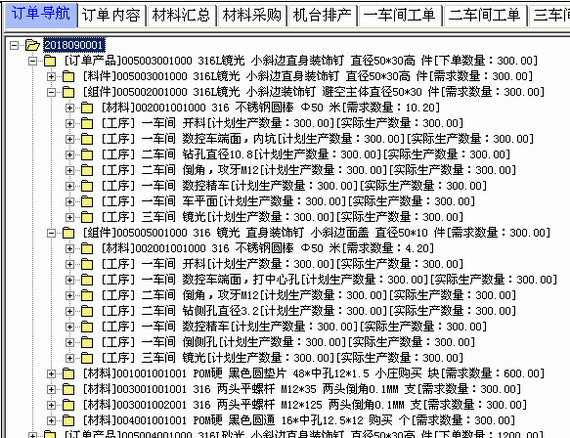Click folder icon of 材料 需求数量 4.20 row
This screenshot has width=570, height=438.
coord(87,249)
